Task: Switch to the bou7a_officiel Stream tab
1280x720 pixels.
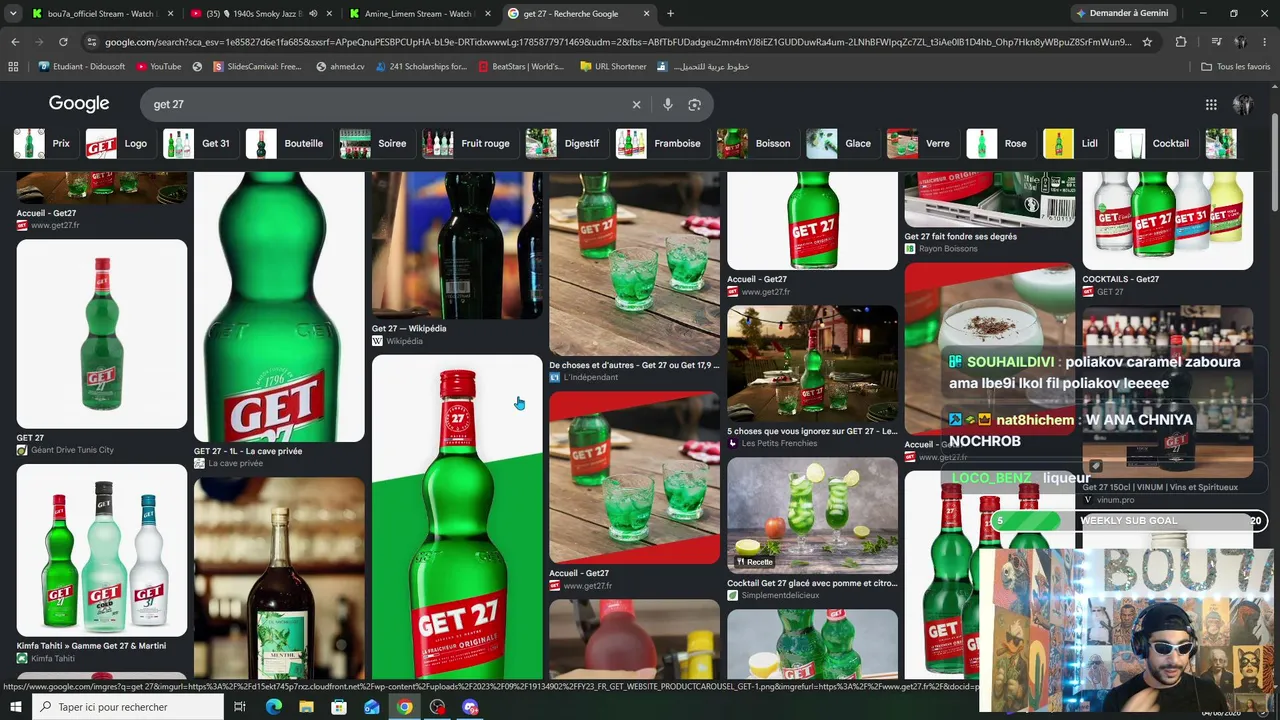Action: (x=100, y=14)
